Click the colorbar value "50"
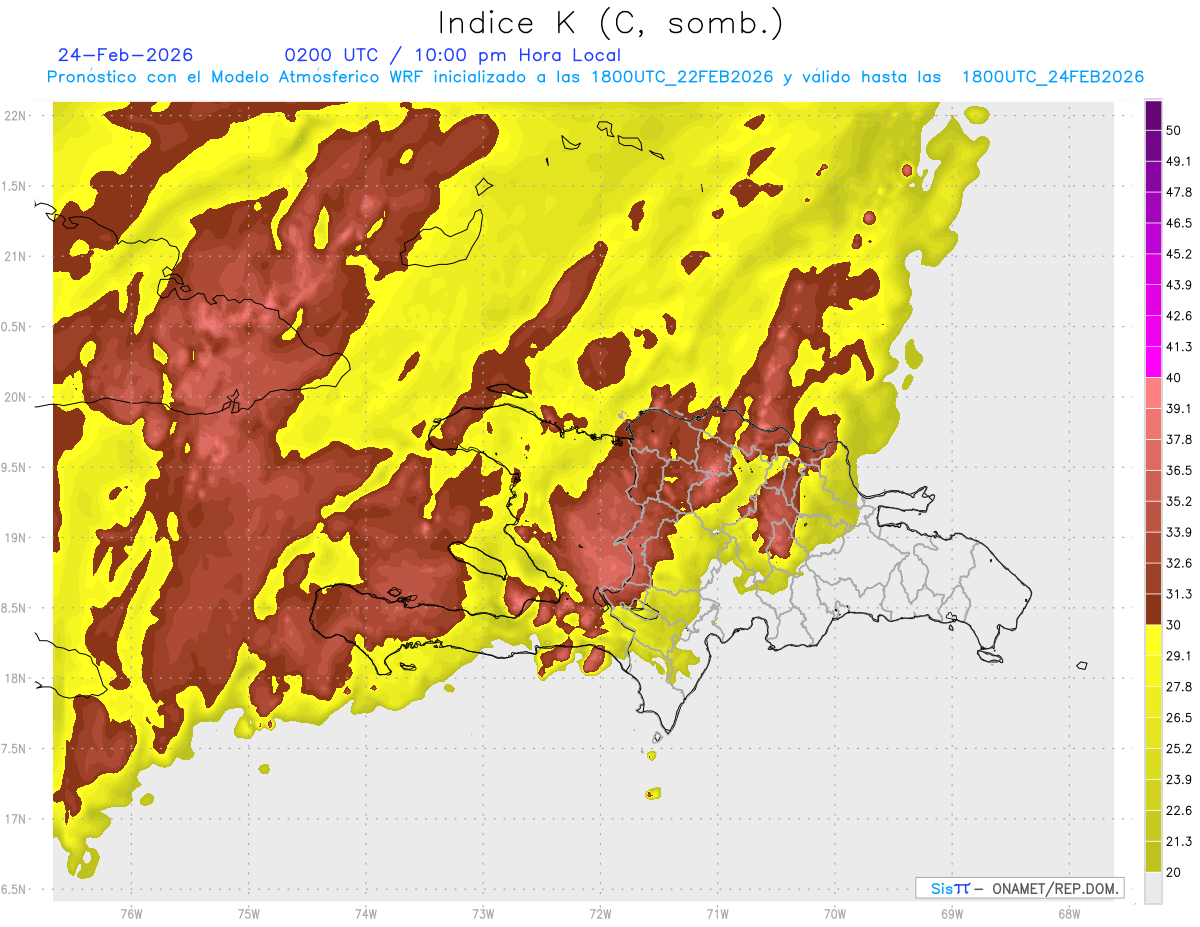The height and width of the screenshot is (927, 1200). (1174, 130)
